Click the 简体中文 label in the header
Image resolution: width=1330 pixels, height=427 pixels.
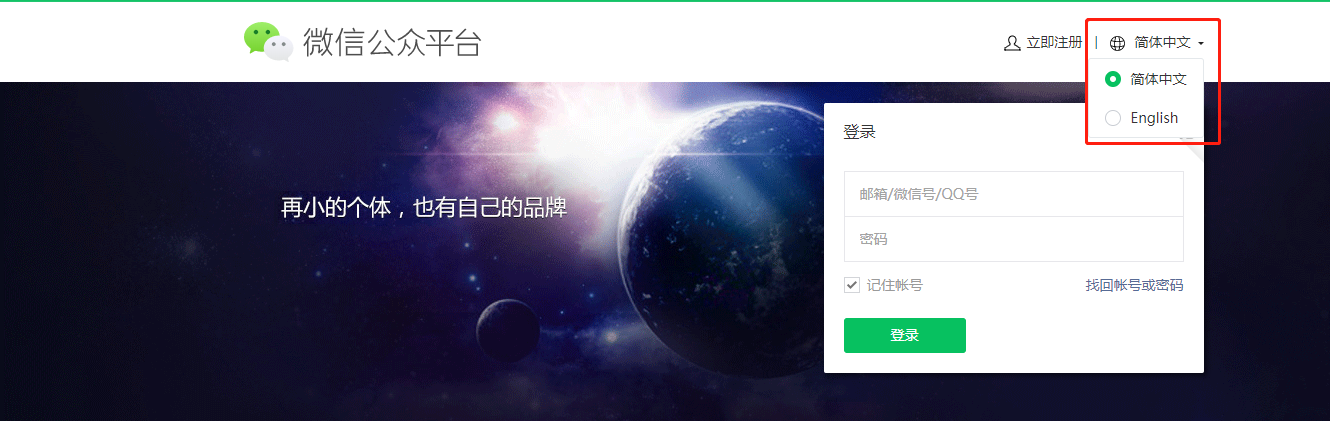point(1162,43)
